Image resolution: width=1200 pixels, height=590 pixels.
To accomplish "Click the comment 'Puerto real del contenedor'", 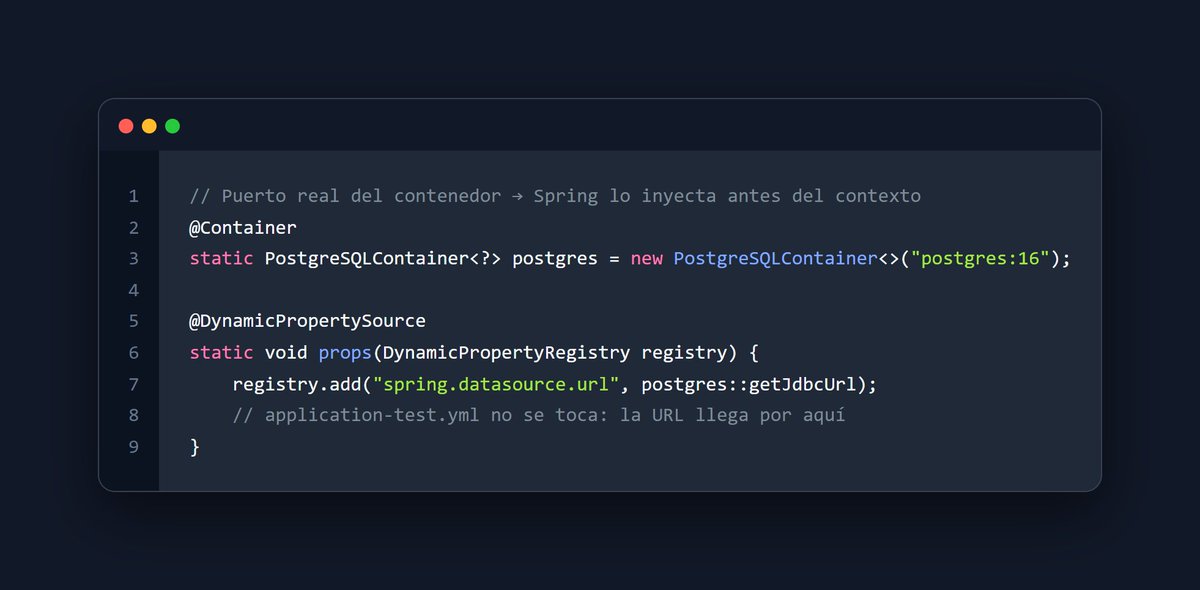I will pos(361,196).
